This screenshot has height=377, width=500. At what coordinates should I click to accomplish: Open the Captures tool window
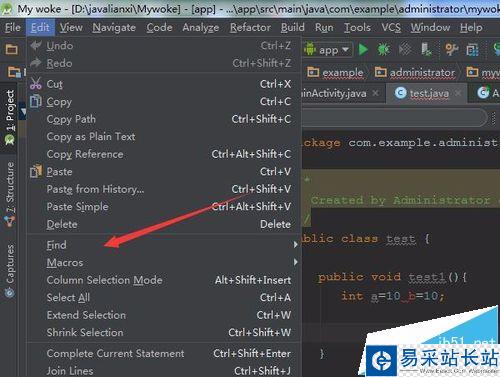pos(10,271)
